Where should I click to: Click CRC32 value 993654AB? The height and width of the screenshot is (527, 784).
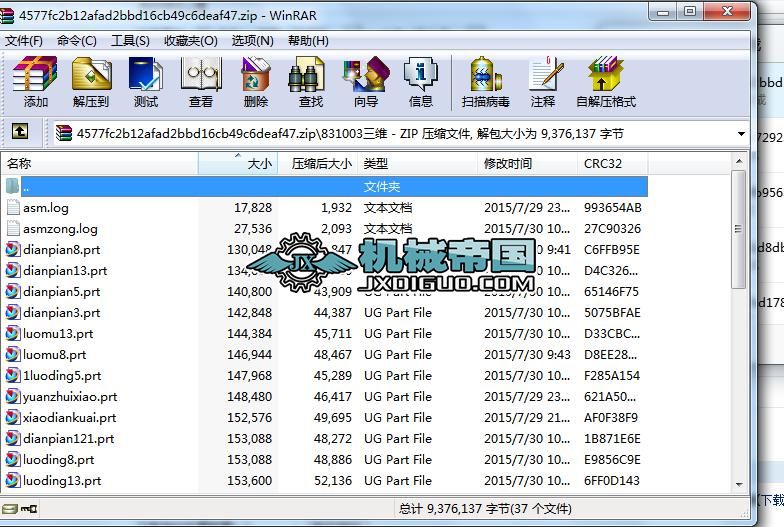coord(612,208)
